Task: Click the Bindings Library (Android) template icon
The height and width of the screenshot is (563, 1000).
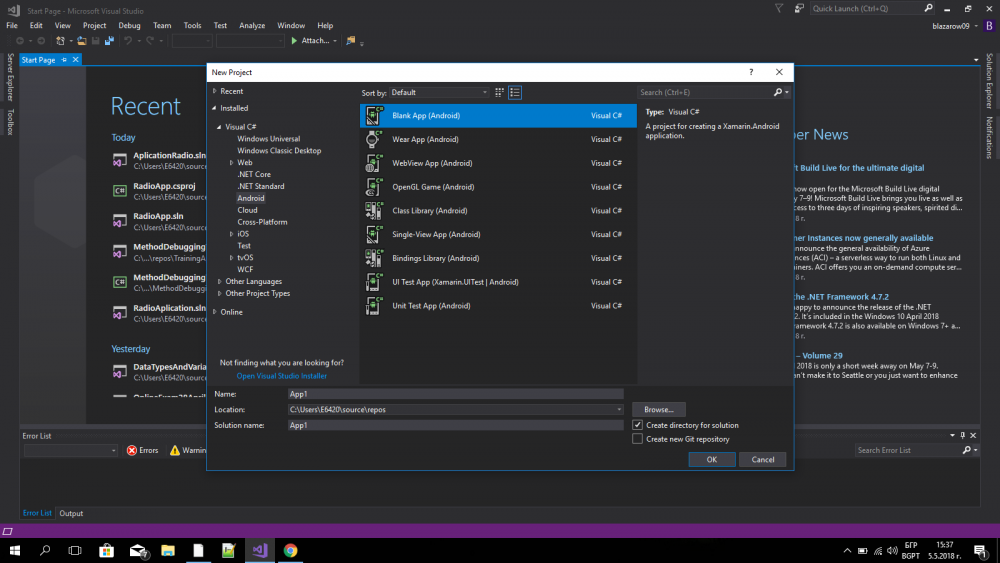Action: pos(374,258)
